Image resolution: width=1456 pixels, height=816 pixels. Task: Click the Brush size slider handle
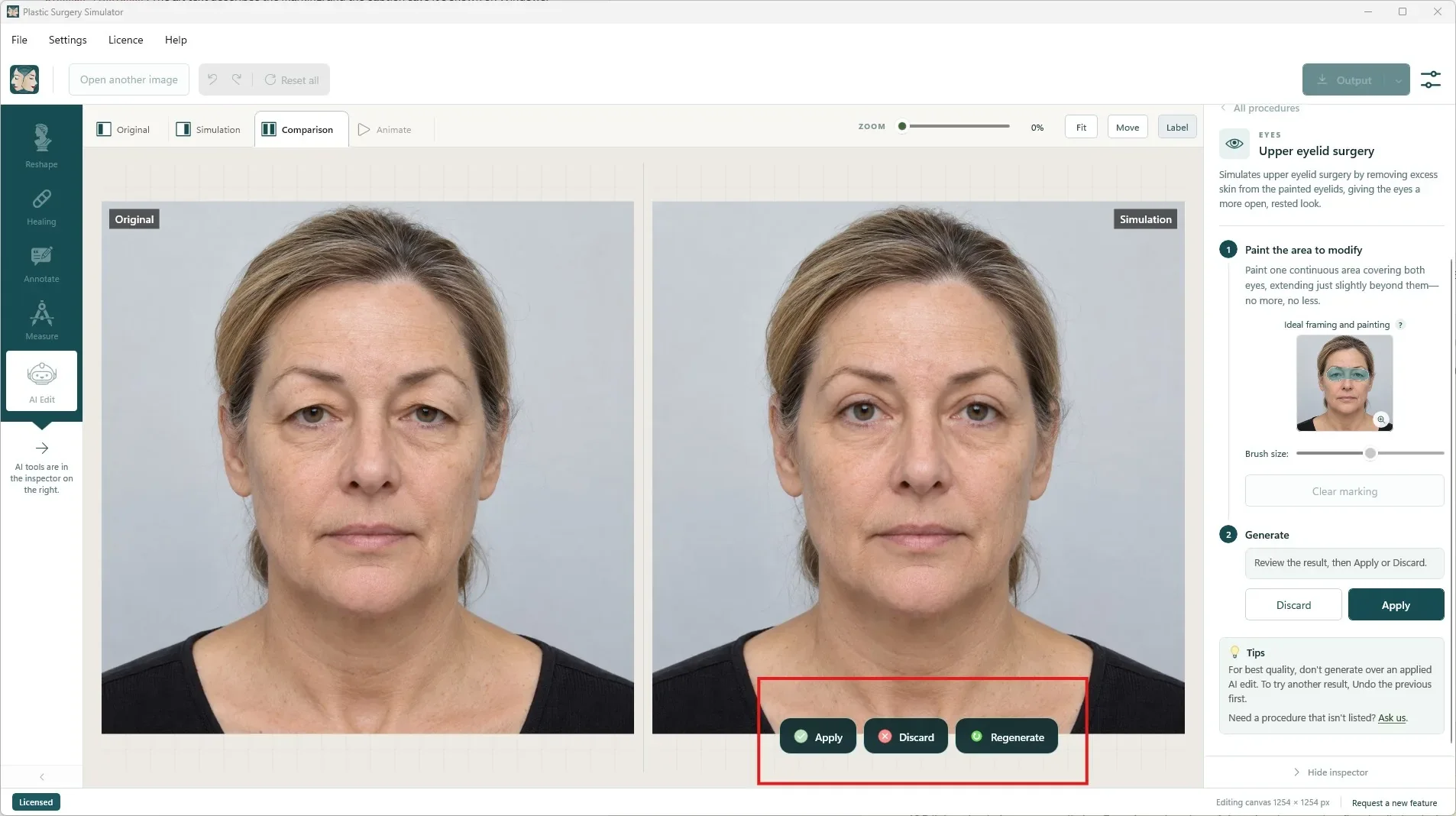click(x=1370, y=453)
